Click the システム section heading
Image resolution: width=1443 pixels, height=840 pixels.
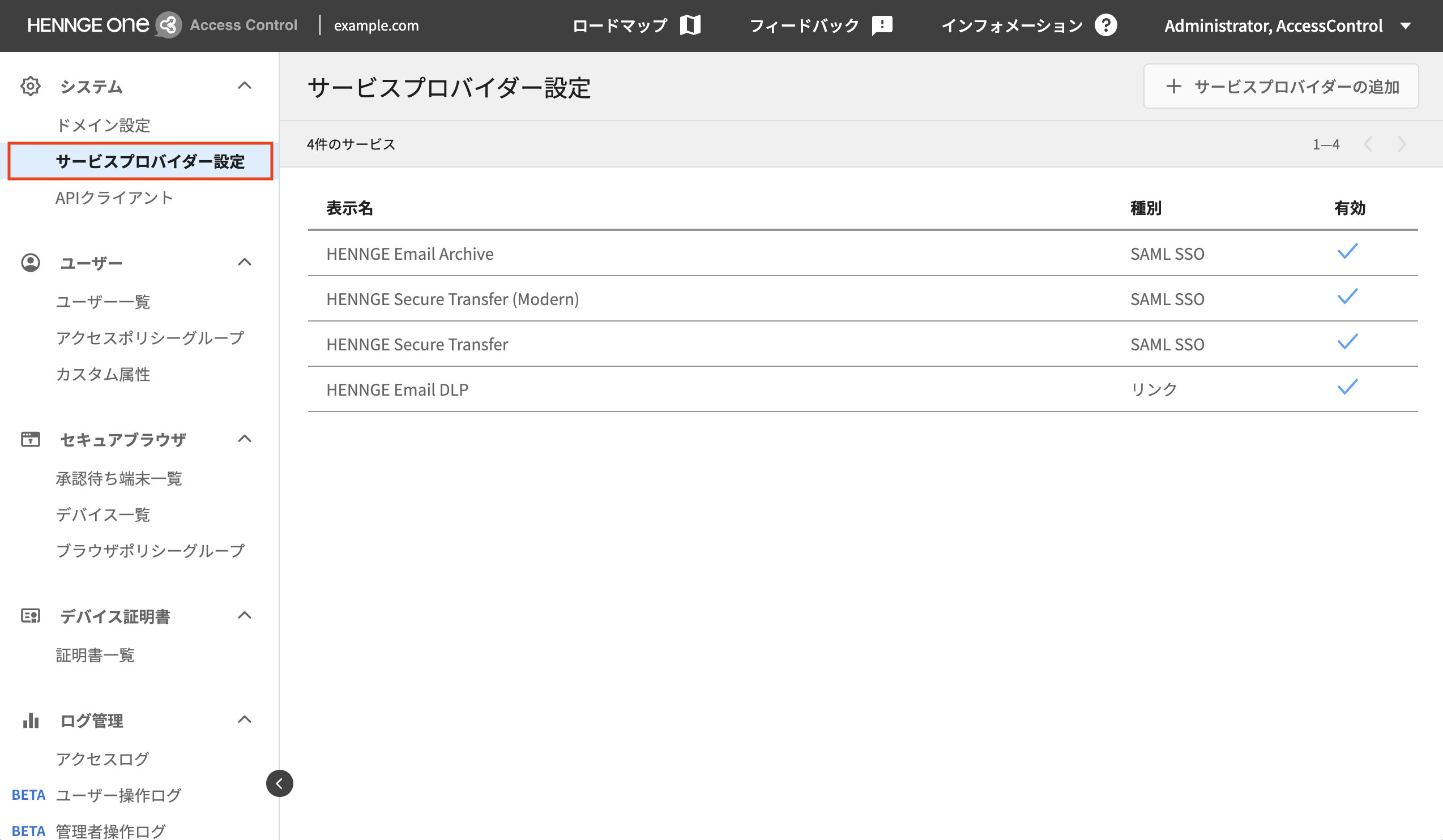point(91,87)
